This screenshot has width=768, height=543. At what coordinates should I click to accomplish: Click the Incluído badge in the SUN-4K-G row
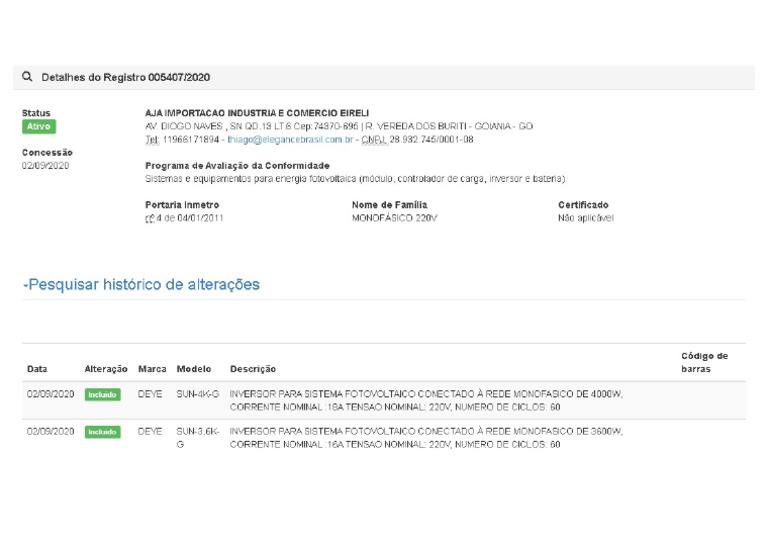pos(102,394)
